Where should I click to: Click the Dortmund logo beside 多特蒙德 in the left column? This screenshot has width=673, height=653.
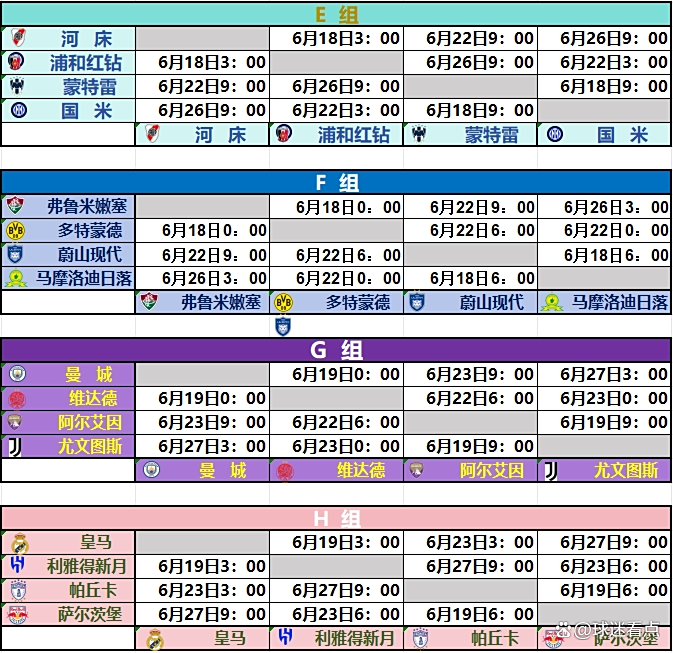[15, 230]
